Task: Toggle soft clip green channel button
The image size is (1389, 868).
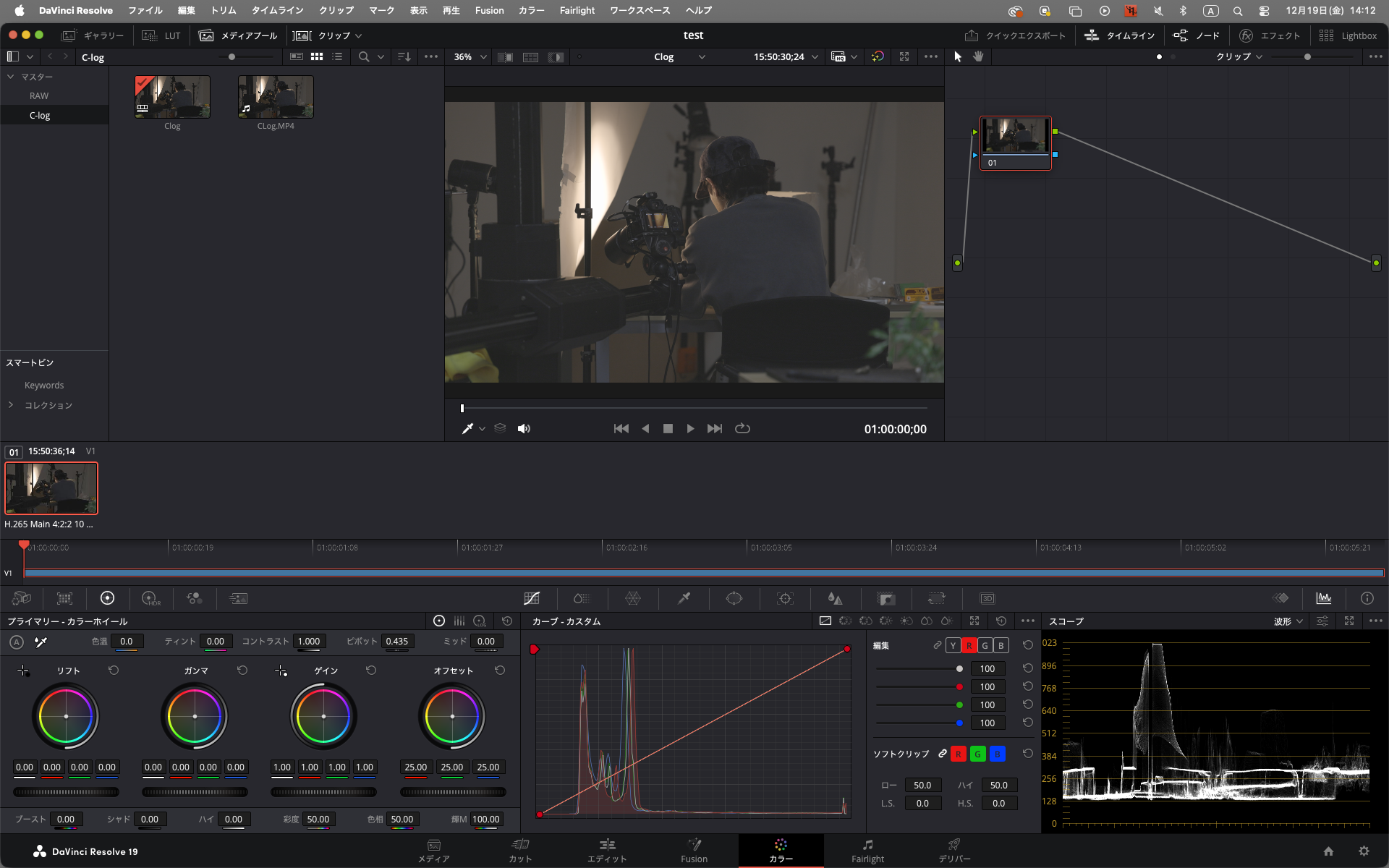Action: point(977,754)
